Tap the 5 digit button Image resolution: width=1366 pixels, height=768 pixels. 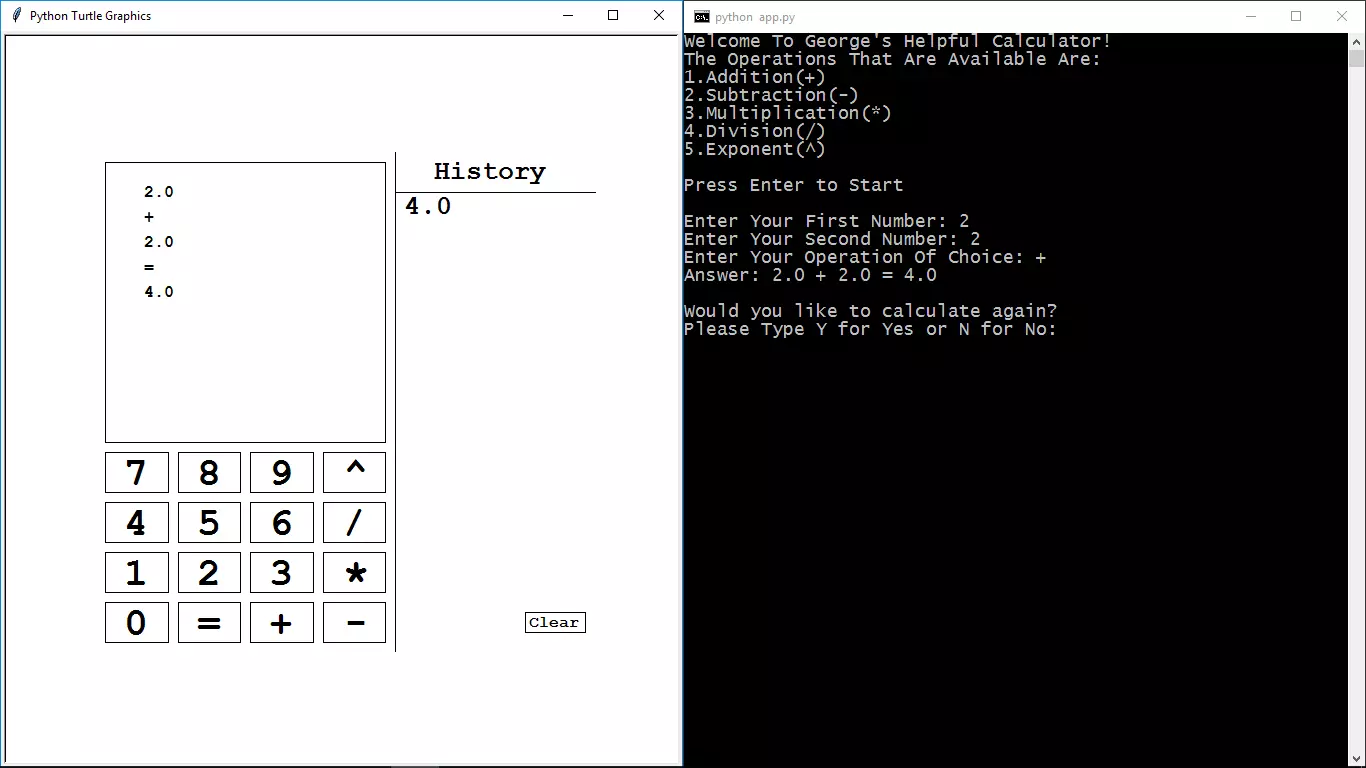209,522
